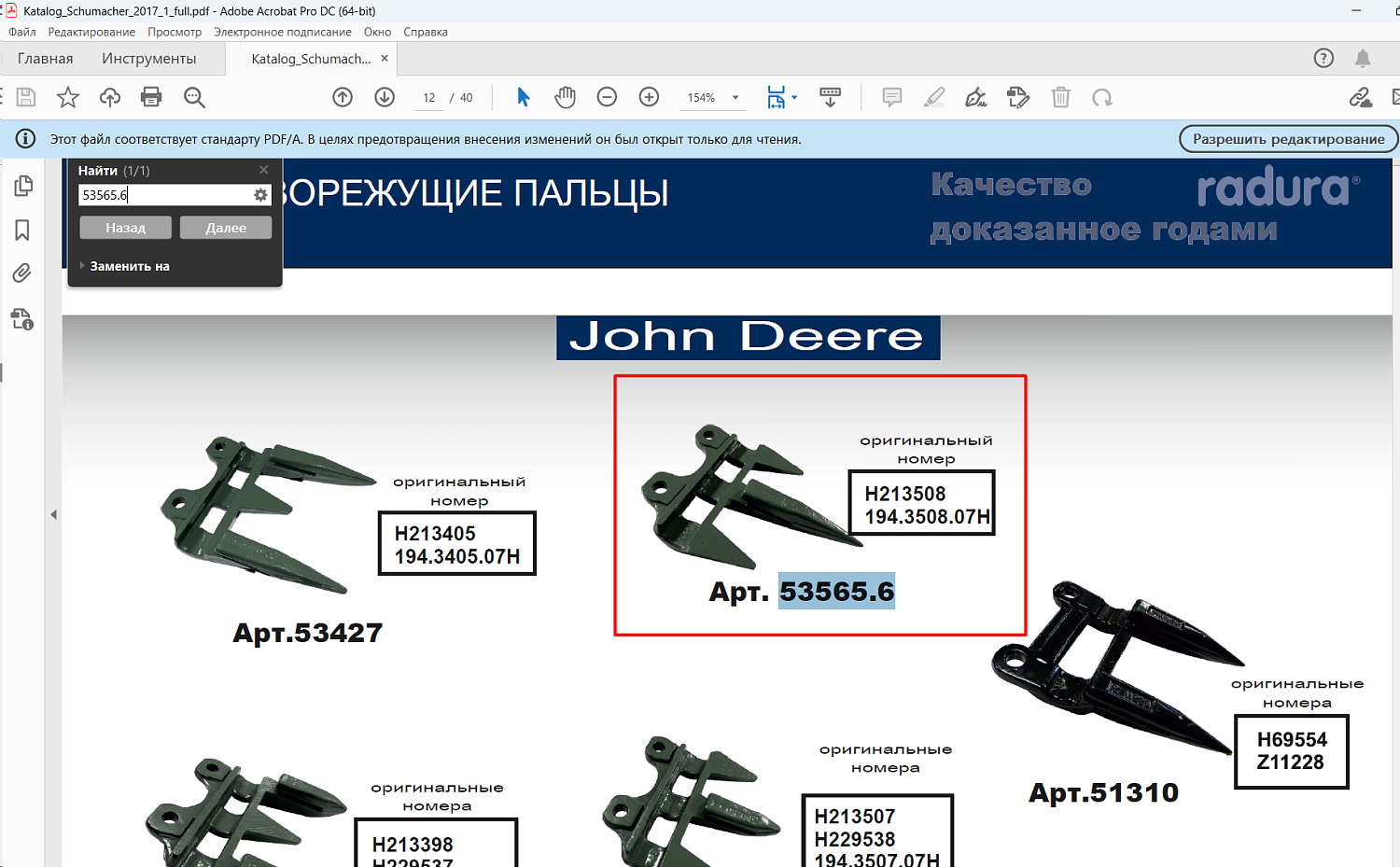Click the John Deere heading

coord(749,337)
